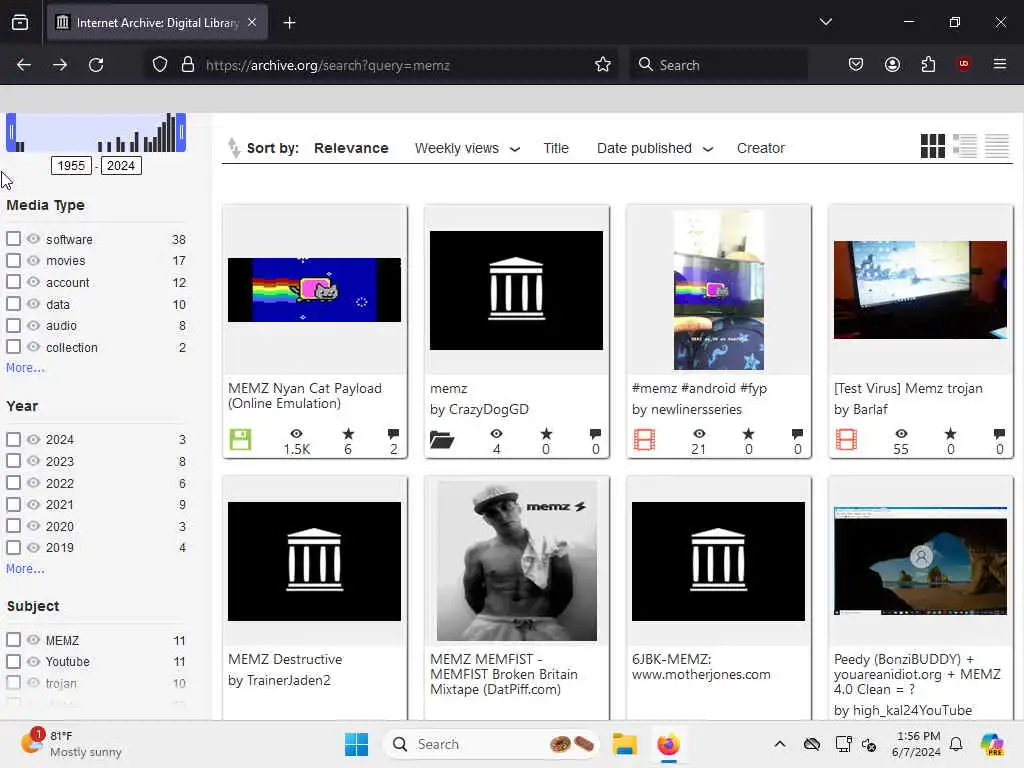This screenshot has height=768, width=1024.
Task: Click software floppy icon on Nyan Cat card
Action: [x=240, y=440]
